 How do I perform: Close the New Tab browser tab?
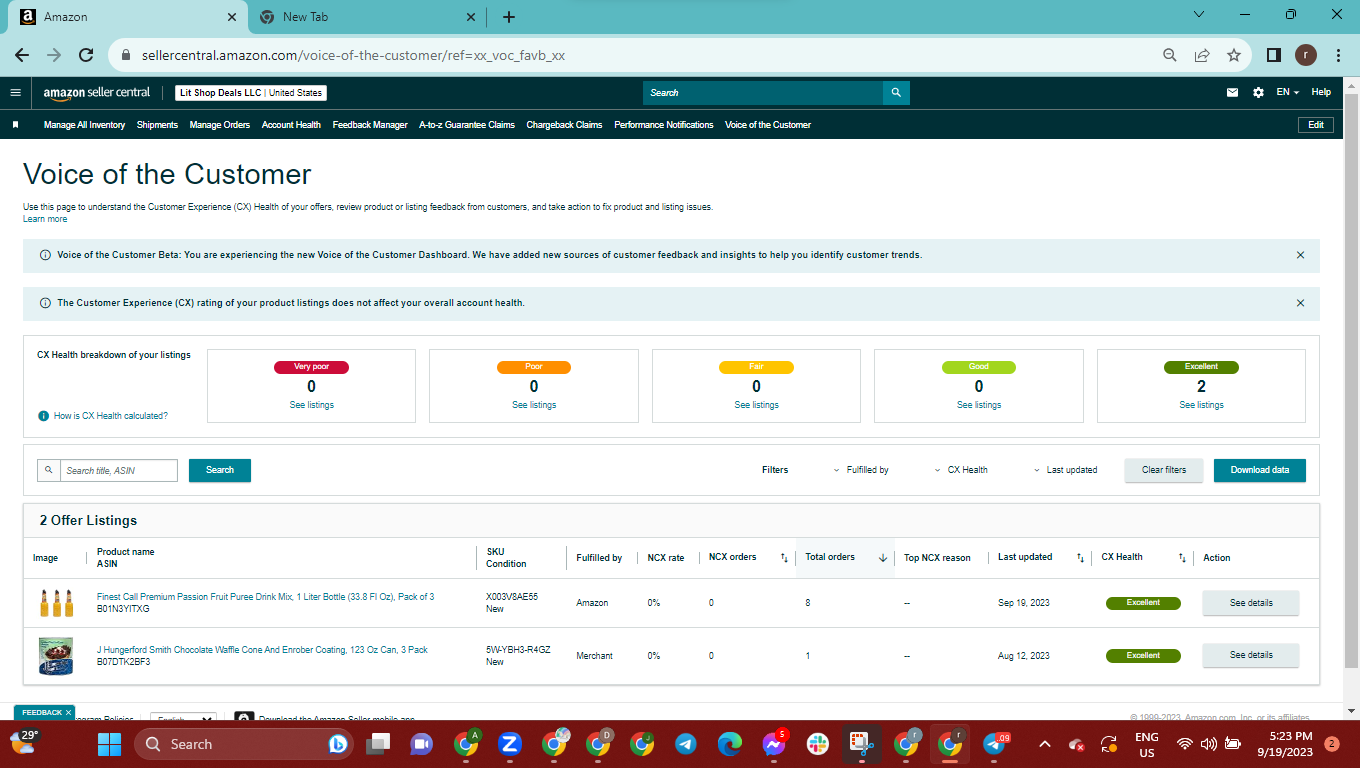[471, 17]
